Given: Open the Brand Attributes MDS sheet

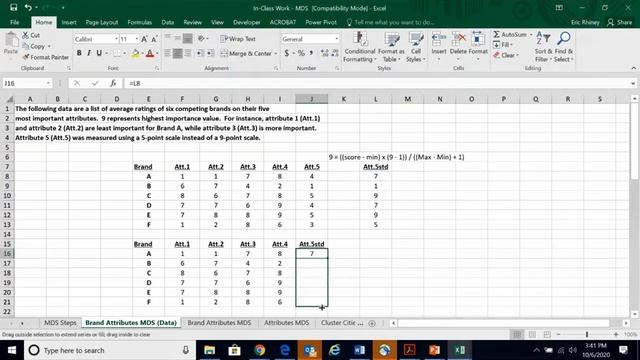Looking at the screenshot, I should tap(219, 322).
